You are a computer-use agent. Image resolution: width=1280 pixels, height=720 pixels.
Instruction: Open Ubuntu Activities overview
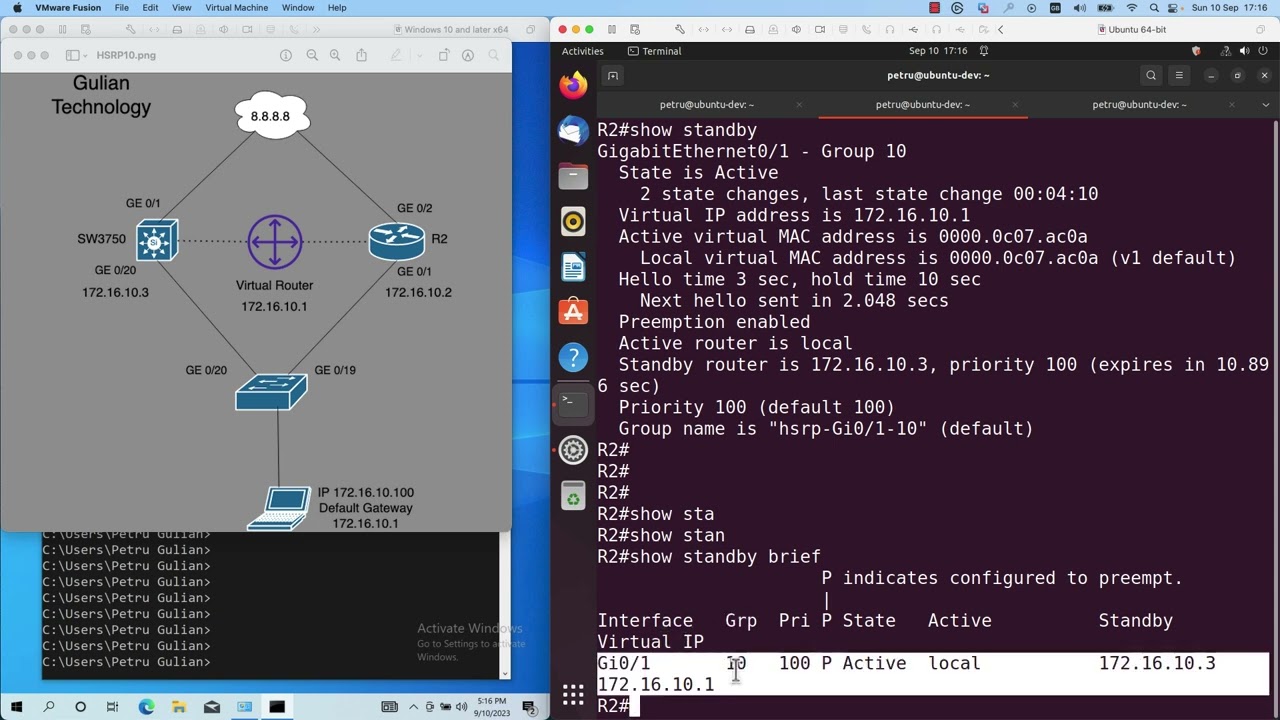click(x=582, y=51)
